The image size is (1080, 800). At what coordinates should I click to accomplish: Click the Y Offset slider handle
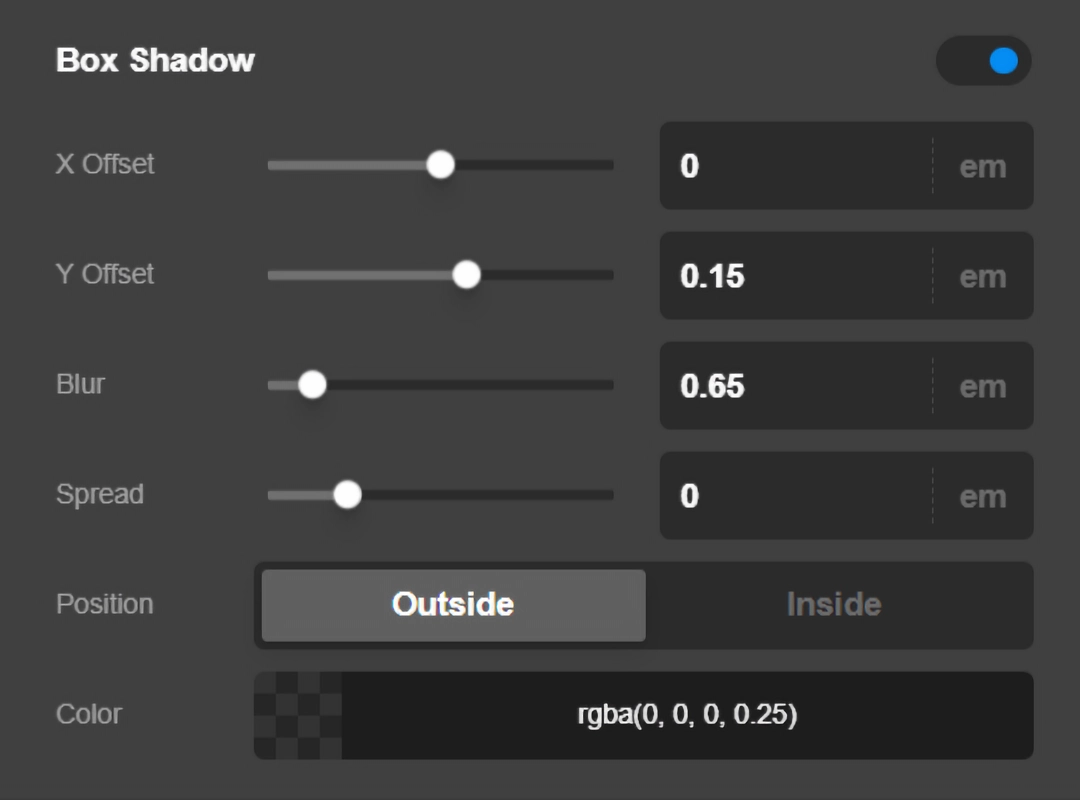[x=466, y=274]
